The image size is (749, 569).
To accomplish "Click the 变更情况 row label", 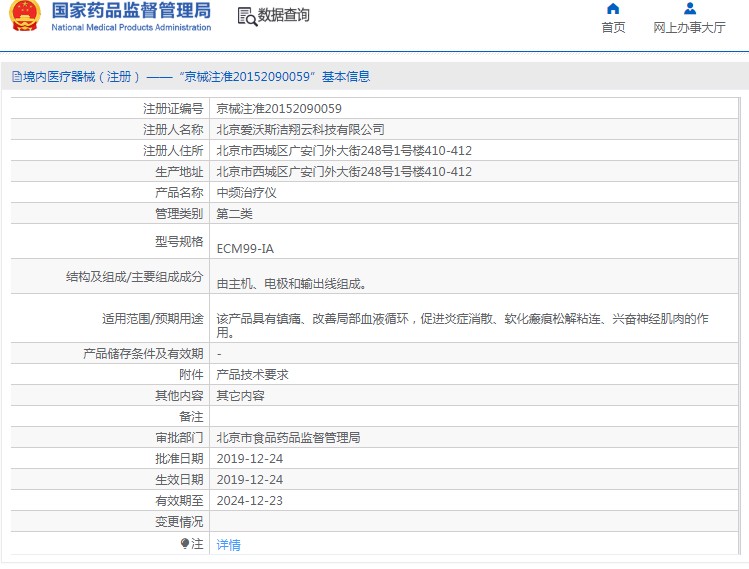I will click(179, 522).
